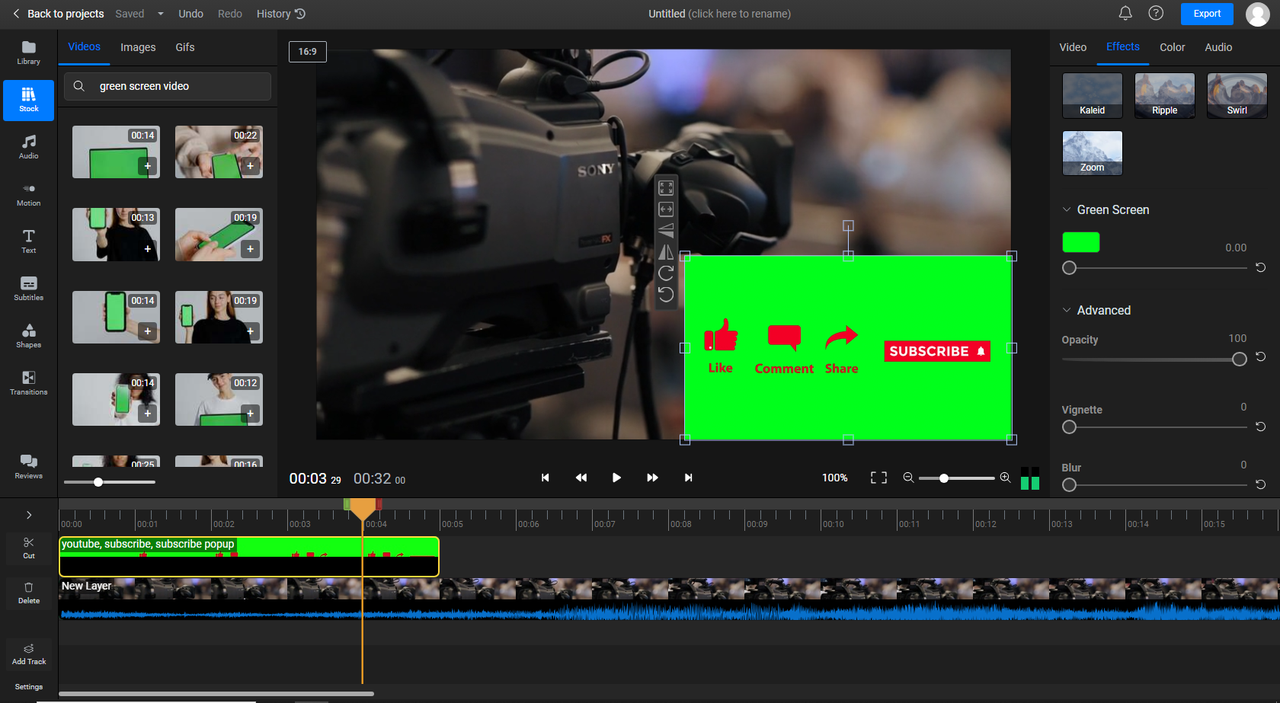Click the Blur slider handle
Screen dimensions: 1280x703
click(x=1069, y=485)
